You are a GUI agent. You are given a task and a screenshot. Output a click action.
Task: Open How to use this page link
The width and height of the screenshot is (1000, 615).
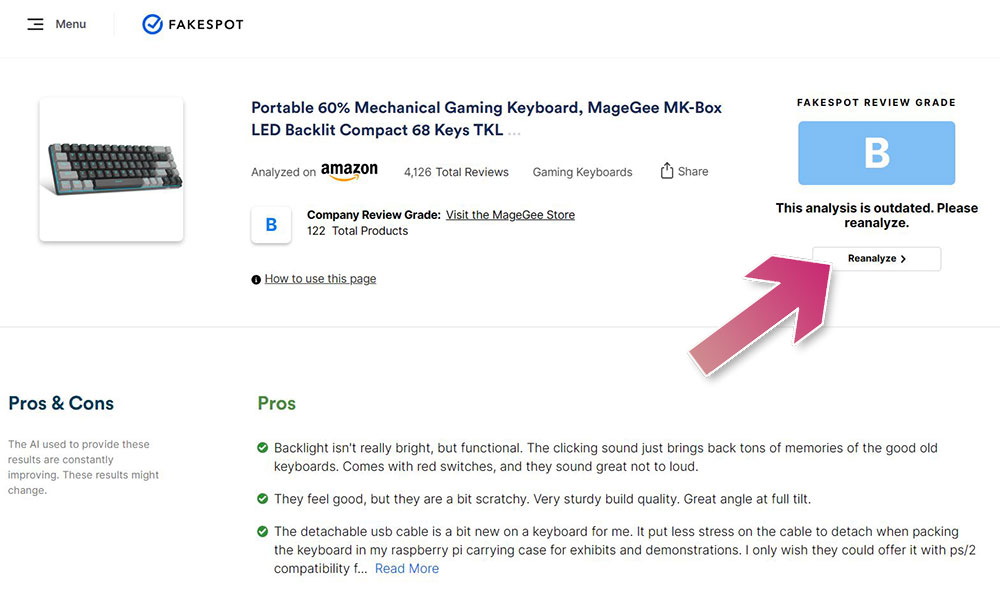(x=320, y=279)
